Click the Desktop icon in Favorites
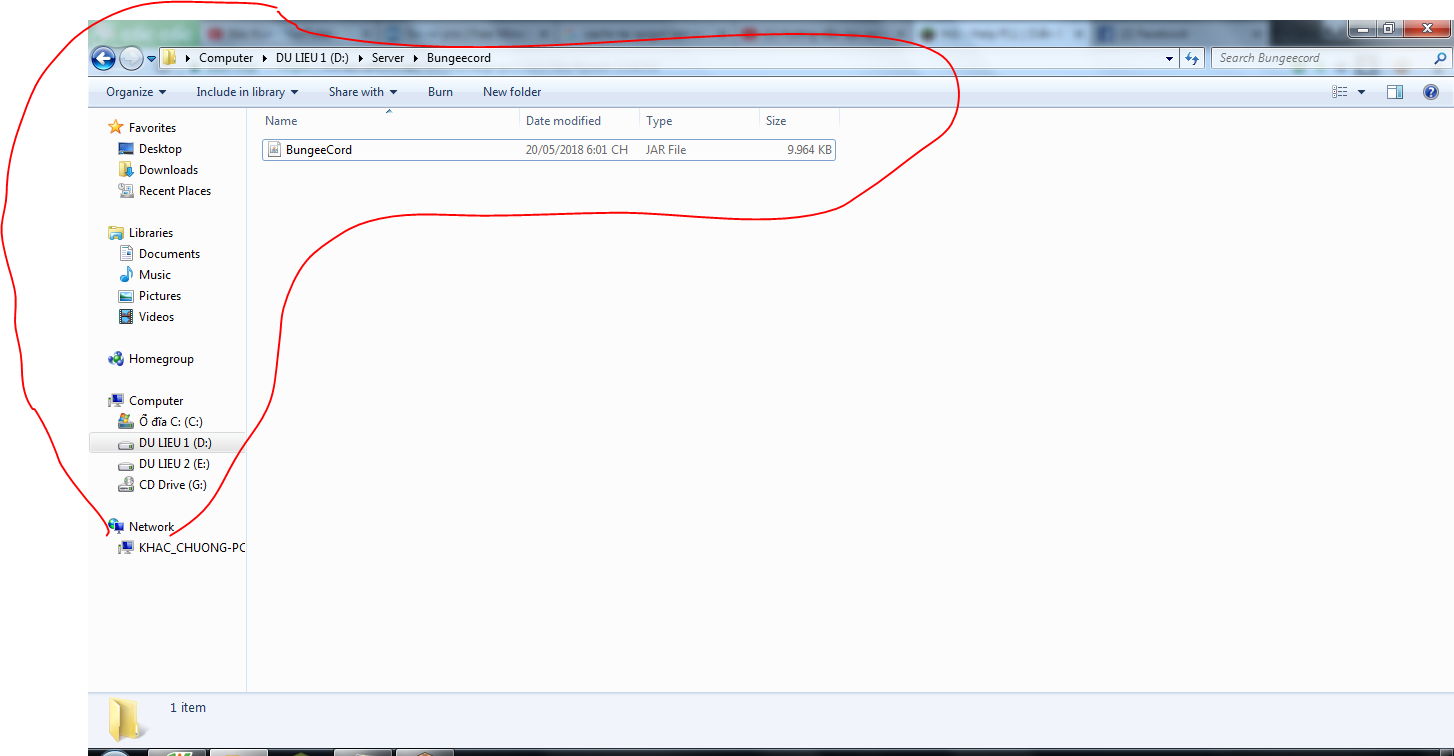1454x756 pixels. 126,149
